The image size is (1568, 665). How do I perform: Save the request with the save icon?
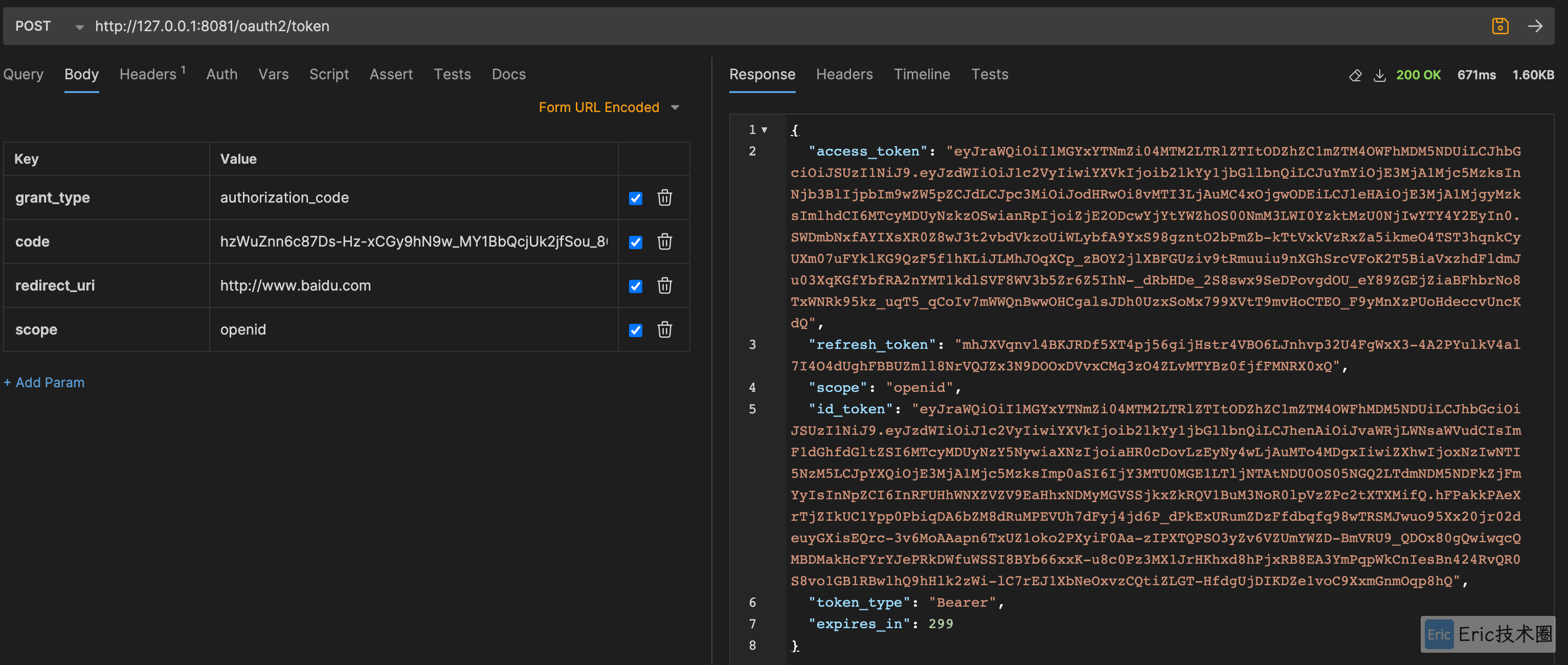(x=1500, y=26)
